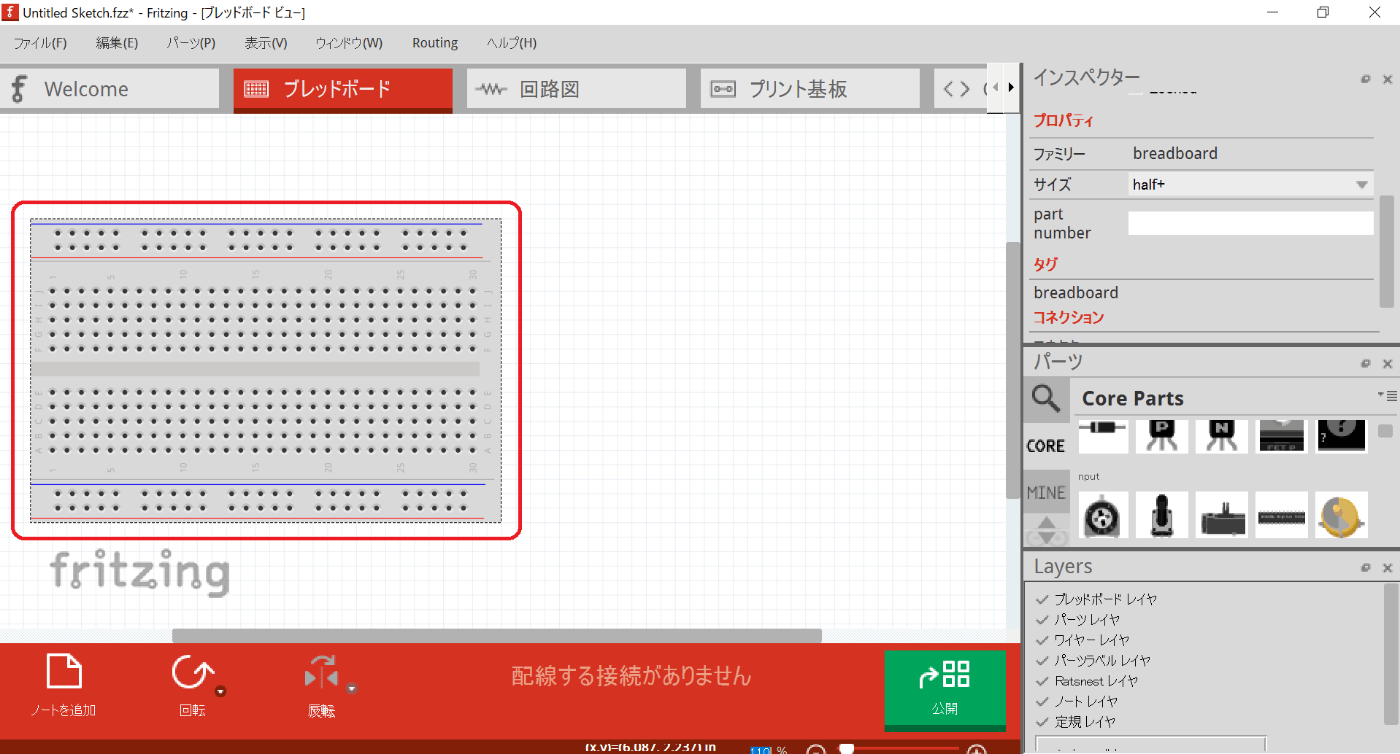1400x754 pixels.
Task: Switch to the ブレッドボード tab
Action: tap(343, 90)
